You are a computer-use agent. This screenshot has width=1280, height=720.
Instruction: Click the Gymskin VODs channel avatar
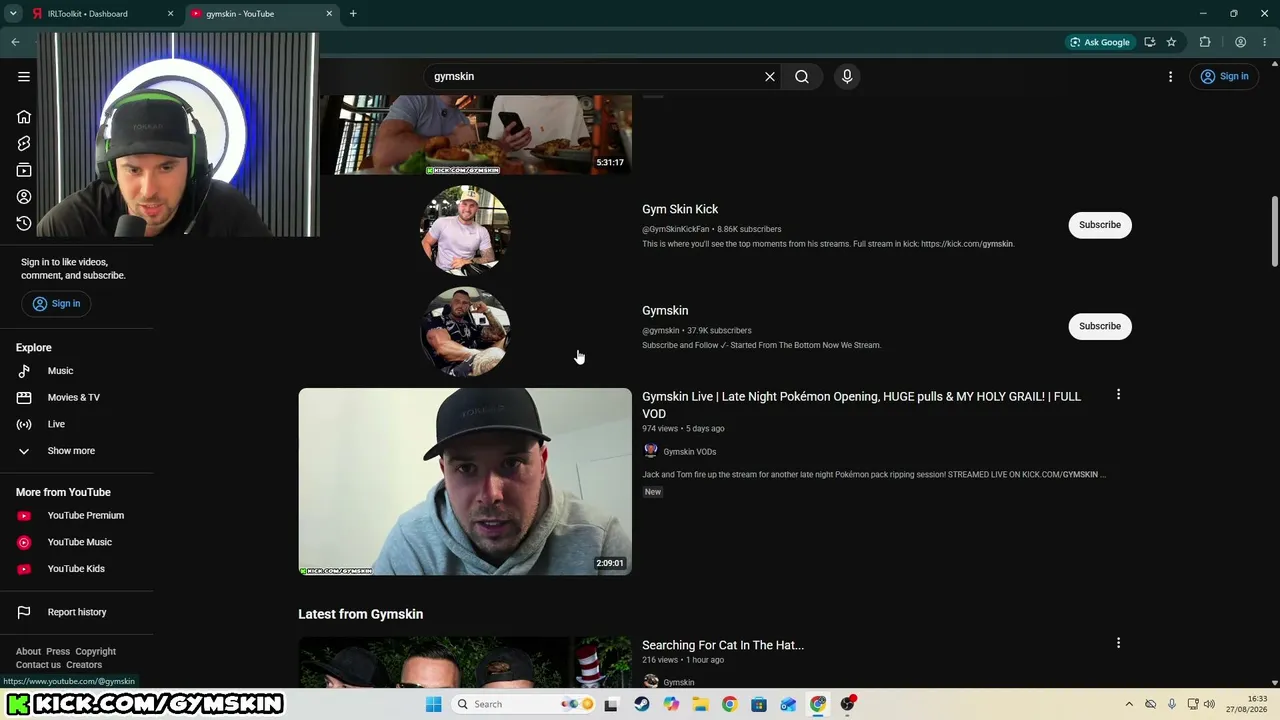coord(651,451)
